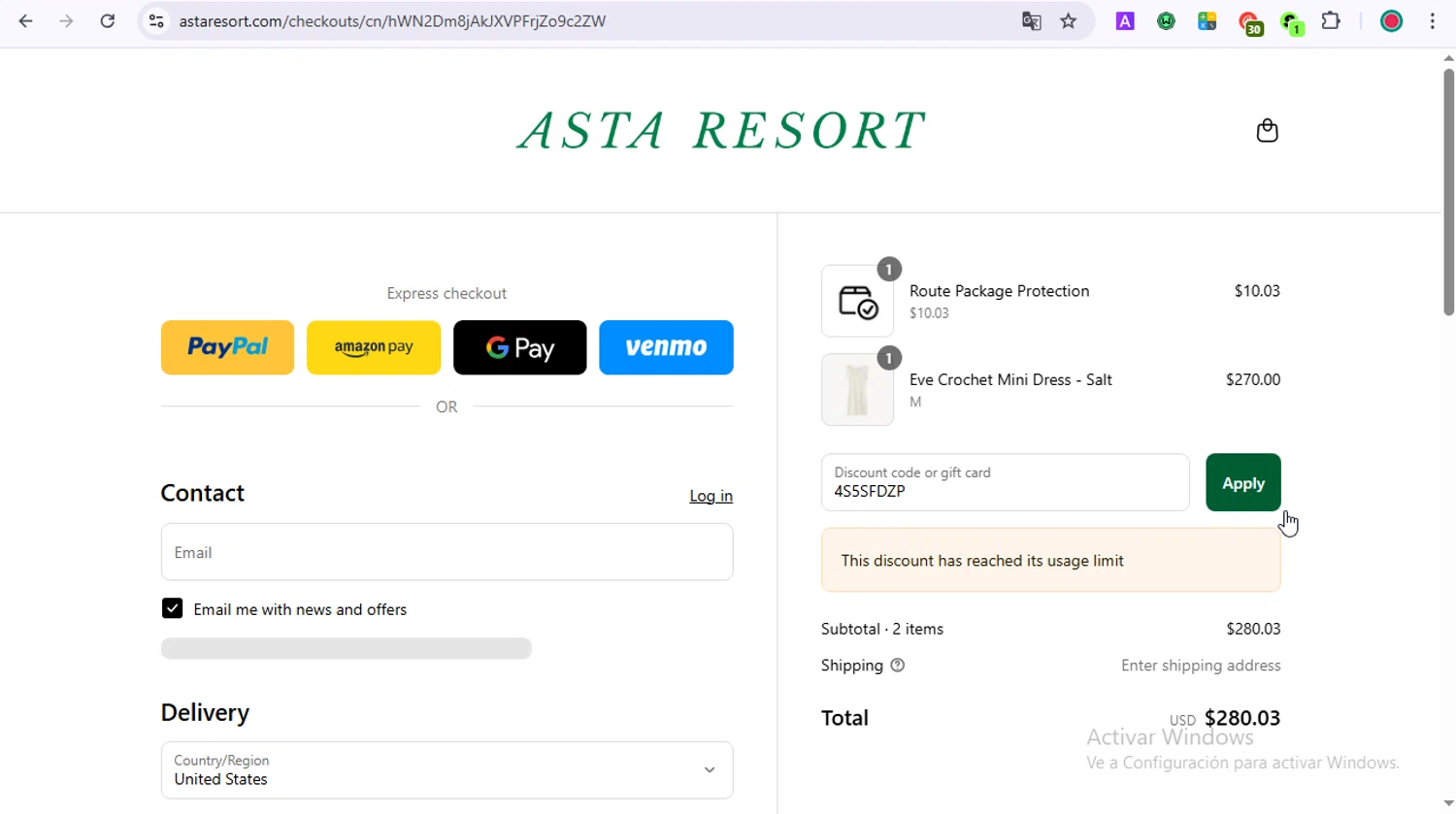Click the Route Package Protection item name
The image size is (1456, 814).
999,291
